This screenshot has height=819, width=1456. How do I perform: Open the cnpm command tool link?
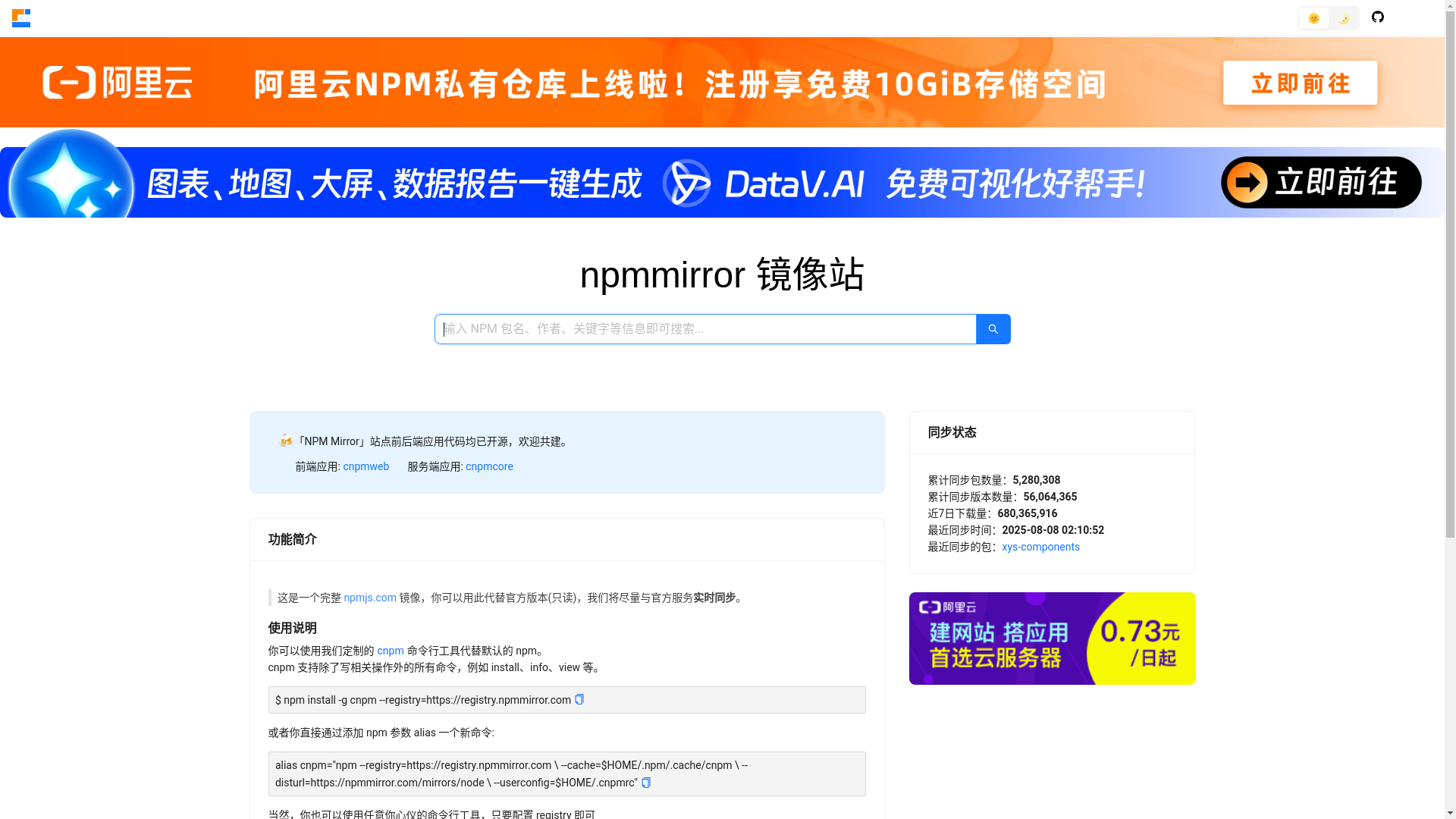pyautogui.click(x=391, y=651)
